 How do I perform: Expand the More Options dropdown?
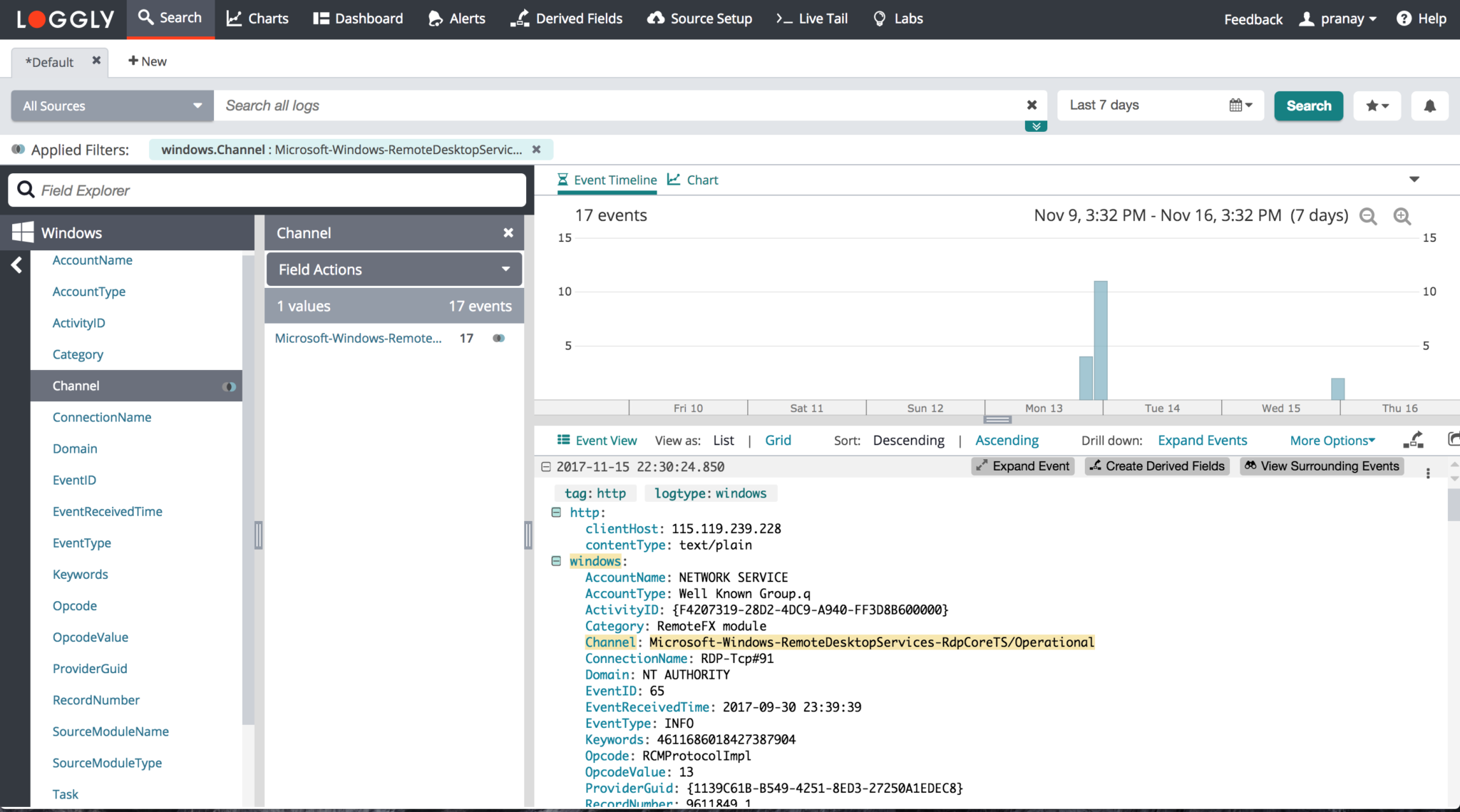pyautogui.click(x=1332, y=440)
